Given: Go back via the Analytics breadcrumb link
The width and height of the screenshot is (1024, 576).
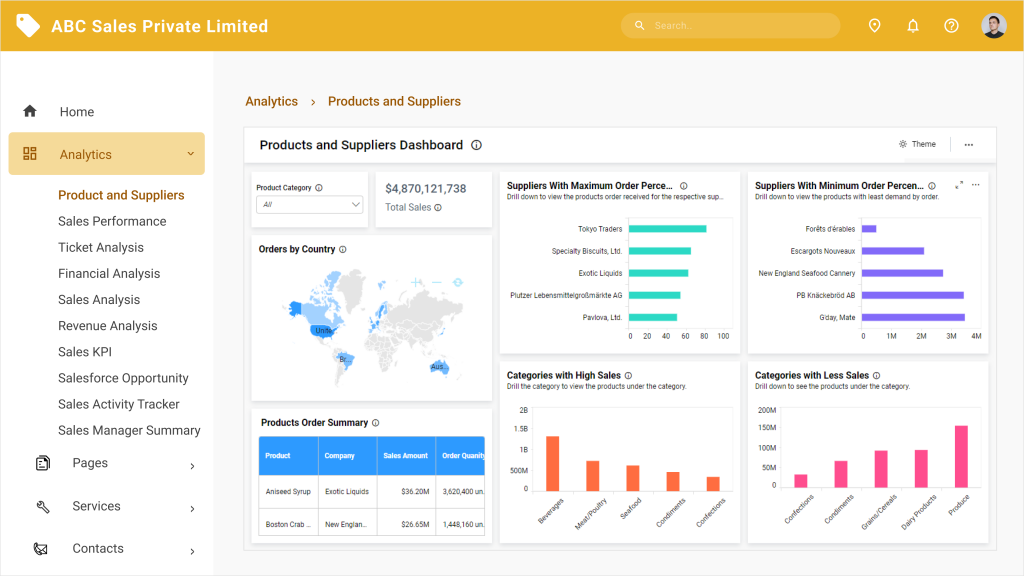Looking at the screenshot, I should 271,101.
